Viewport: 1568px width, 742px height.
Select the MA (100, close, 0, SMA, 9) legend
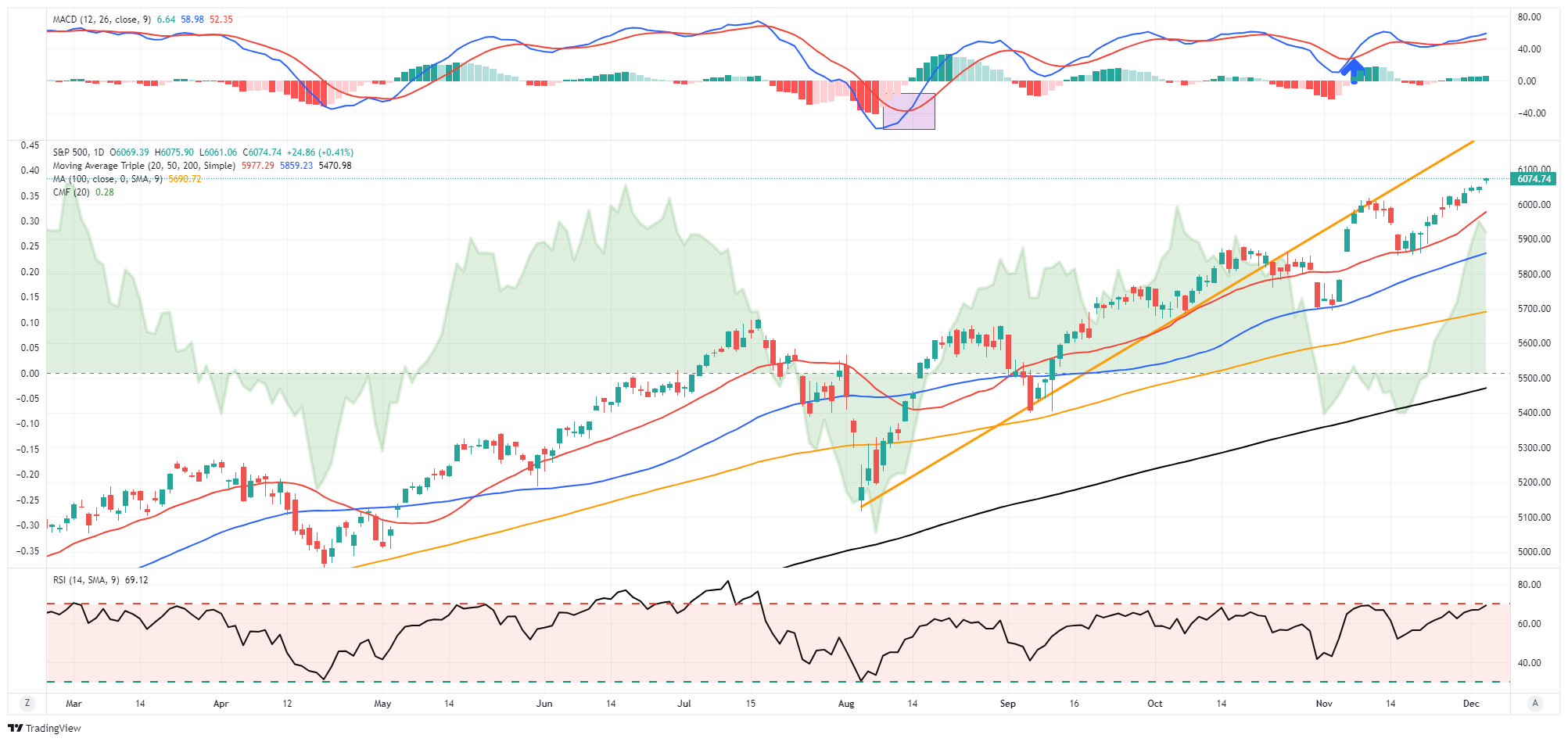click(x=108, y=179)
